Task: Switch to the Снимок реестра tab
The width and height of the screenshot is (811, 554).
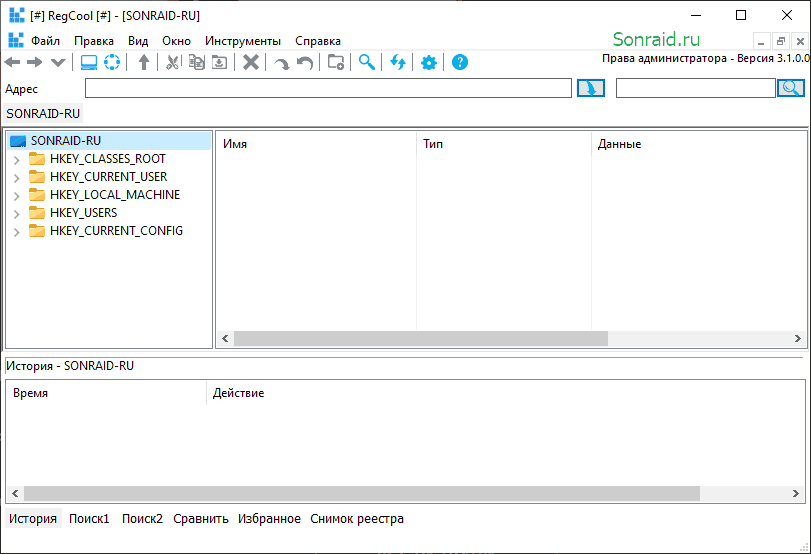Action: pos(357,518)
